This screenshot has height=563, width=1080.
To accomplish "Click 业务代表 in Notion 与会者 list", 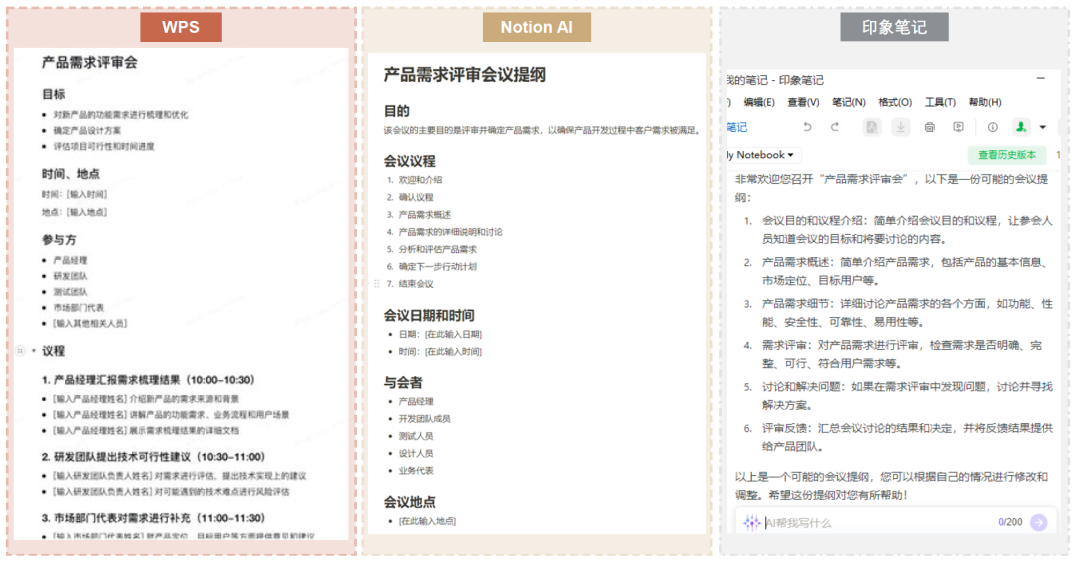I will click(x=416, y=471).
